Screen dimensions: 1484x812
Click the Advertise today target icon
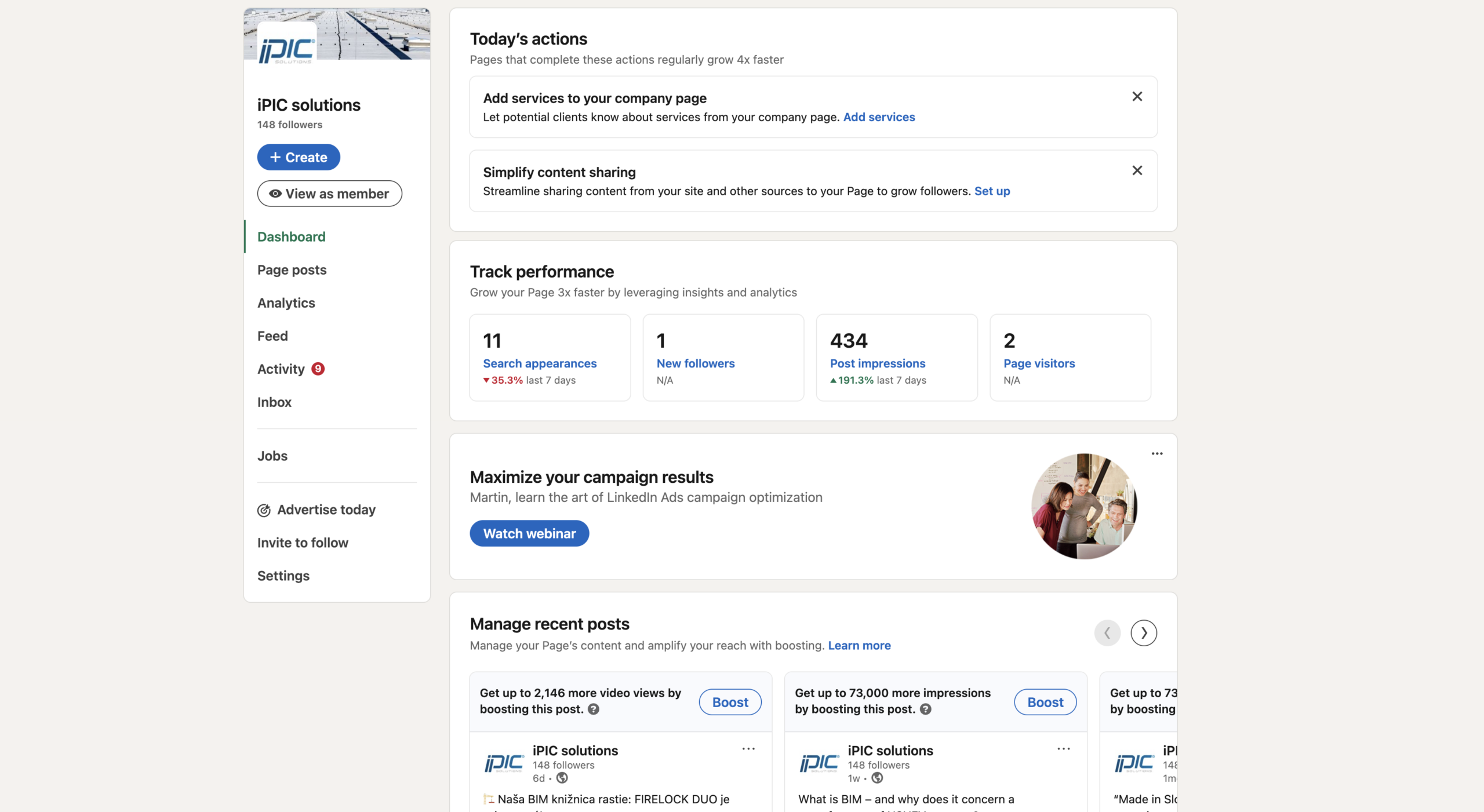coord(264,510)
